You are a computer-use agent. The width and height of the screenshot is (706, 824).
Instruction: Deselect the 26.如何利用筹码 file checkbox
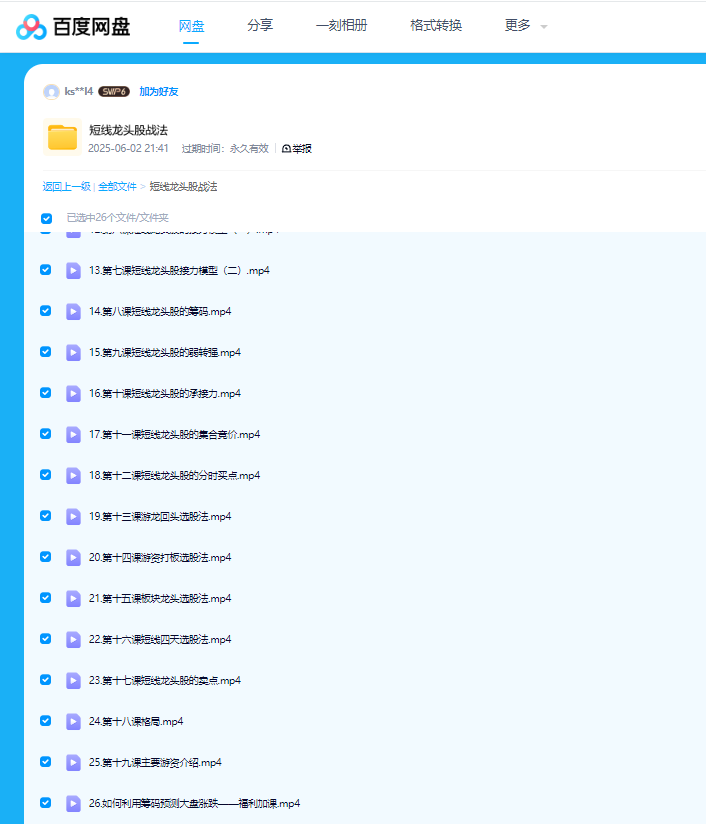coord(46,803)
